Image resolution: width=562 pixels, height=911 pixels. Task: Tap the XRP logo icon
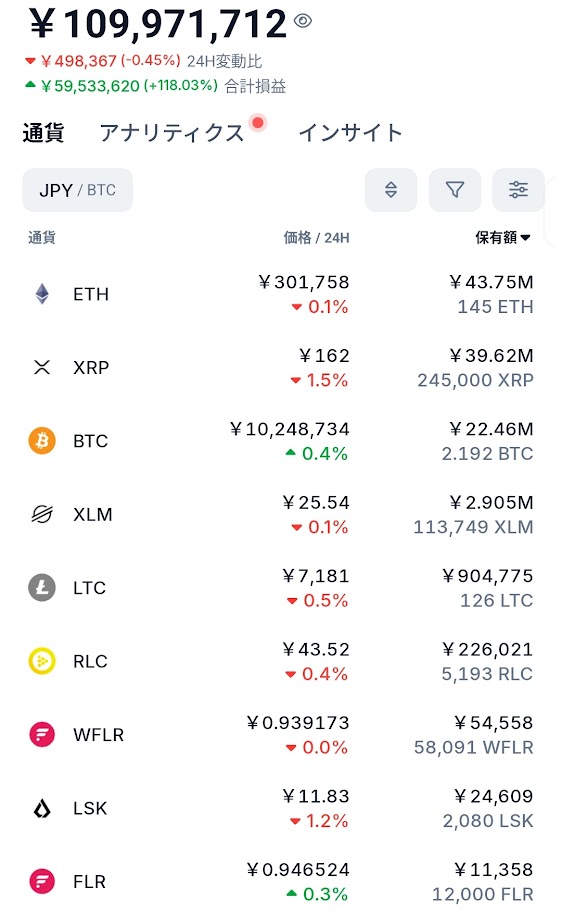[x=42, y=367]
